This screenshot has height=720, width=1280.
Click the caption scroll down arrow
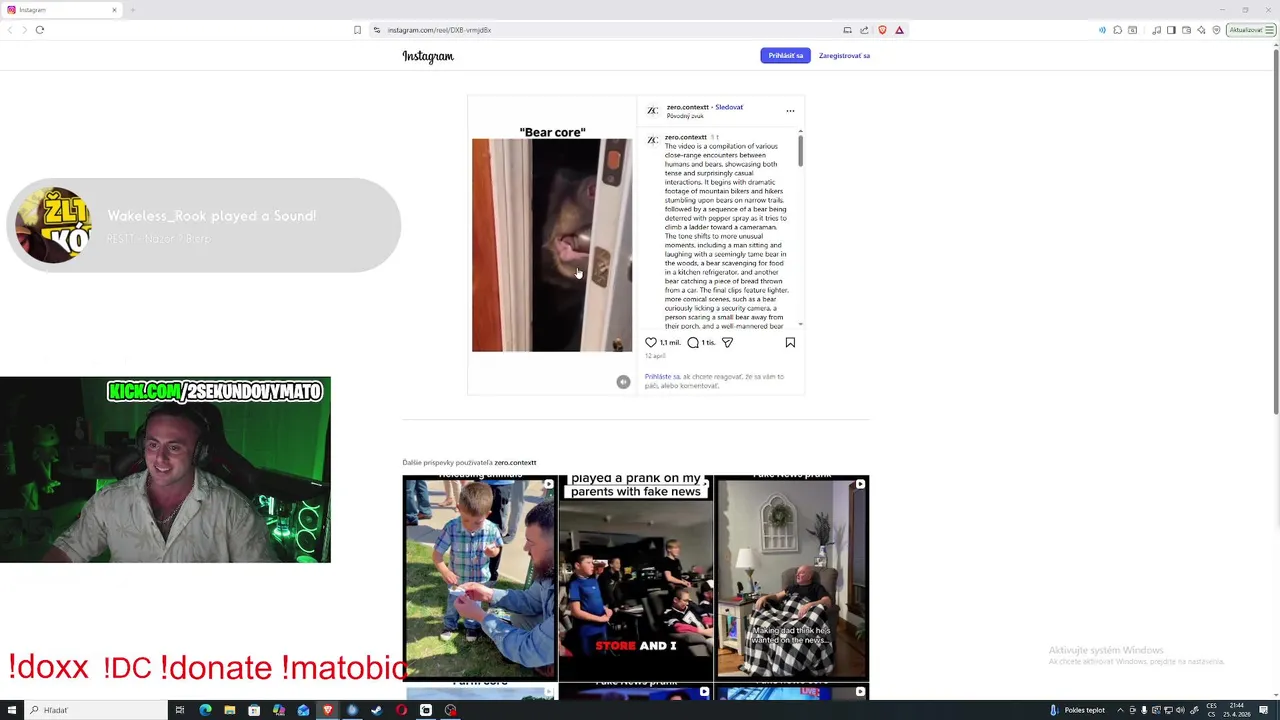pos(800,324)
